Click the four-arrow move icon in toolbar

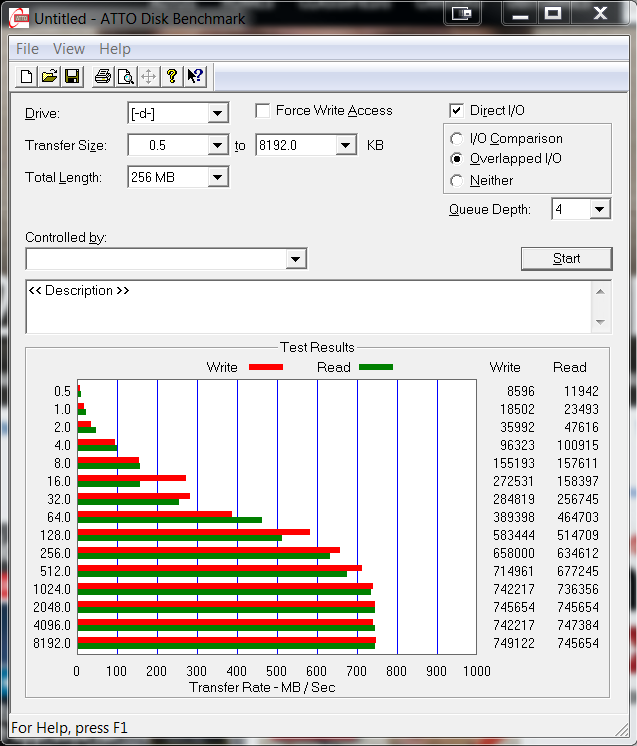(x=148, y=76)
